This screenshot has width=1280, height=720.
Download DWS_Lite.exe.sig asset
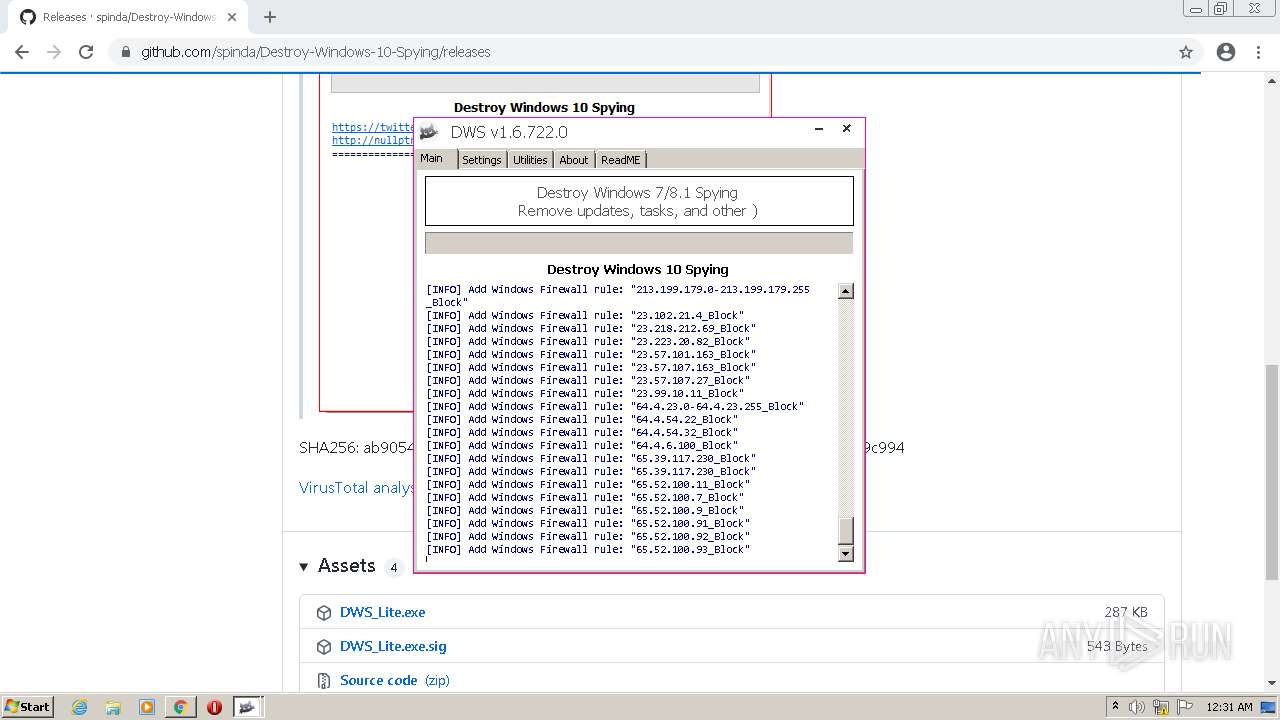393,646
